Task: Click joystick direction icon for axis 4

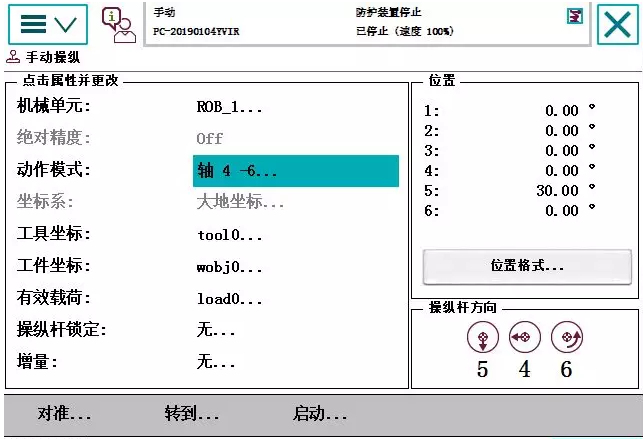Action: coord(524,337)
